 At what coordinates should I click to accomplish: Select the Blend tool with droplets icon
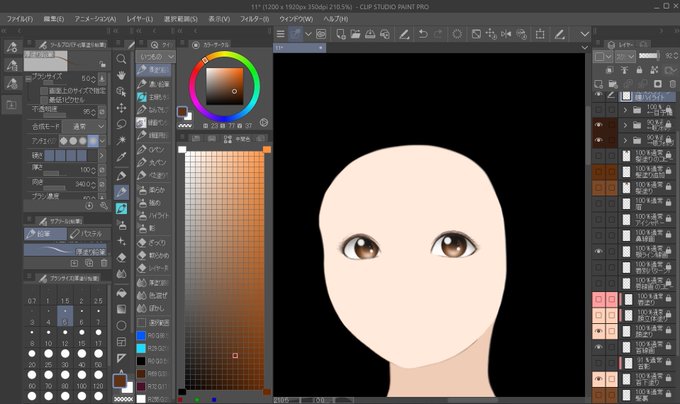[121, 274]
